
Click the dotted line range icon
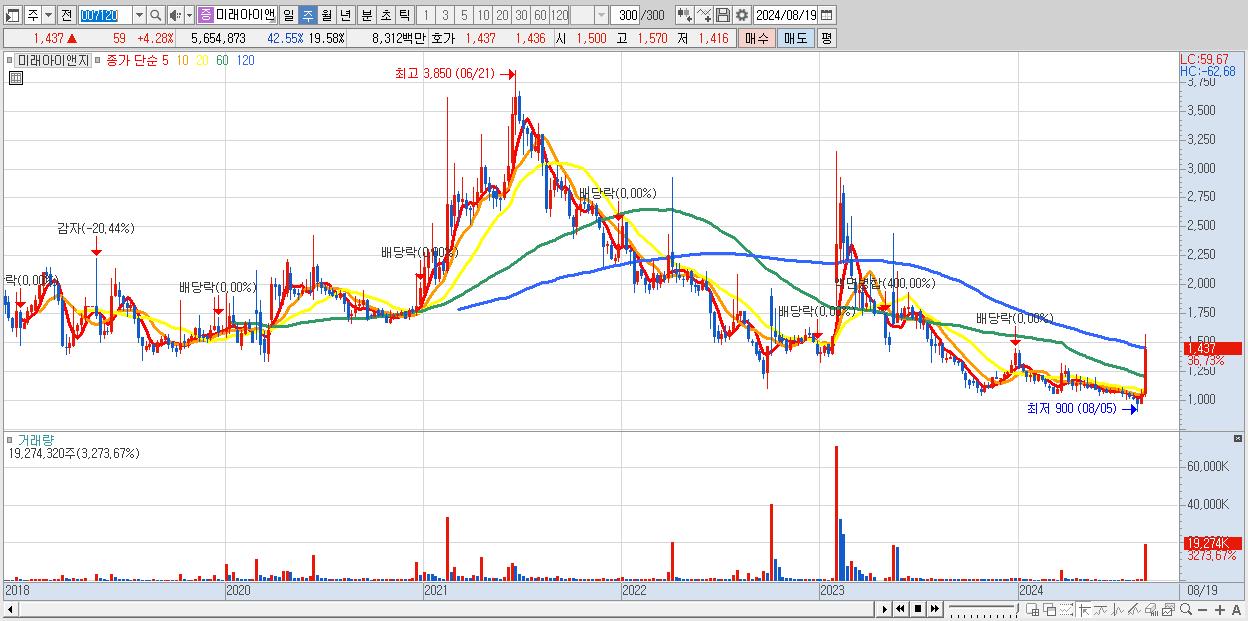[1066, 609]
